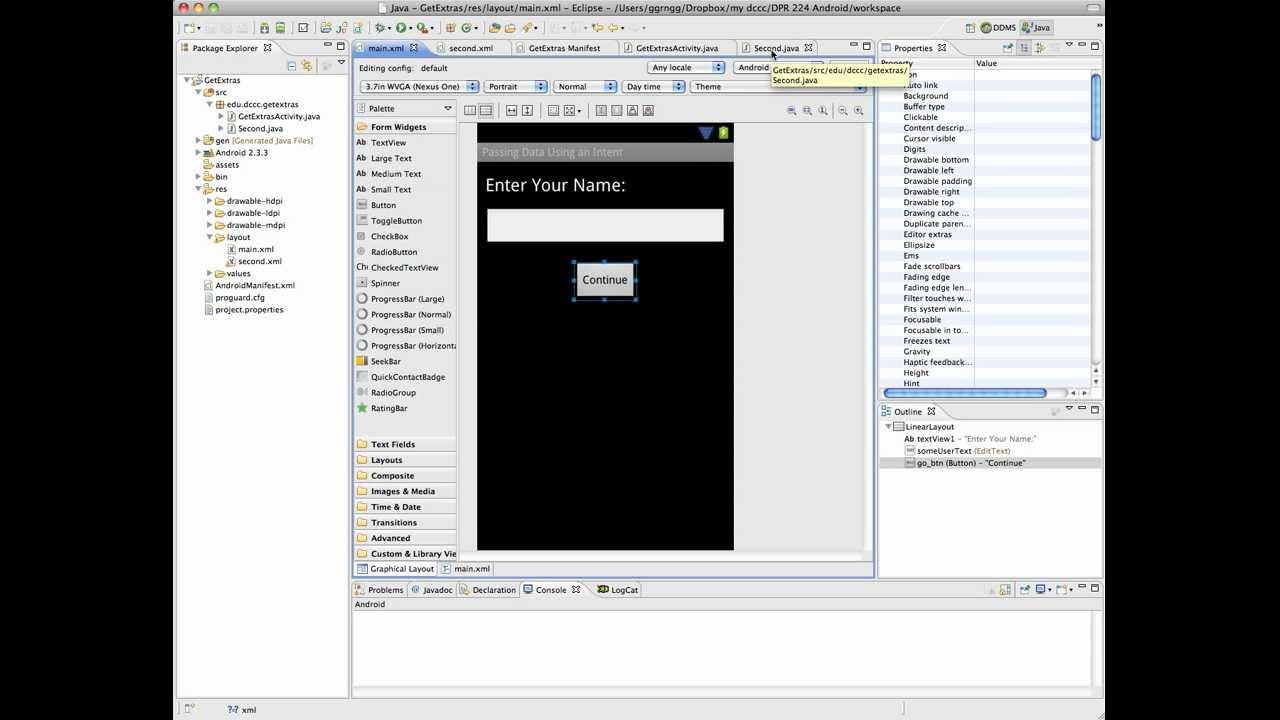Image resolution: width=1280 pixels, height=720 pixels.
Task: Click Open Console icon in Console toolbar
Action: click(1062, 590)
